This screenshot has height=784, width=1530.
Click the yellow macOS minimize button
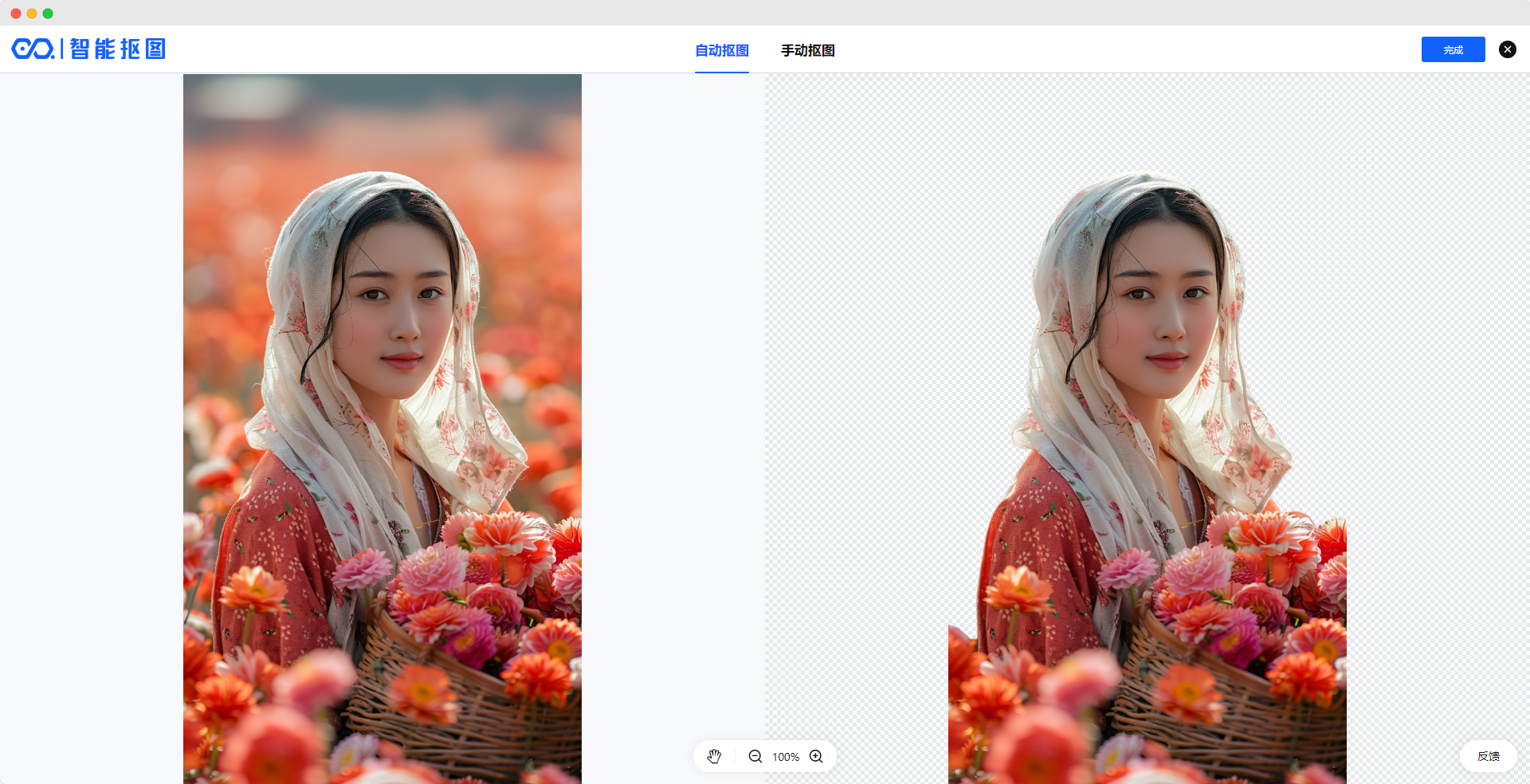point(32,13)
